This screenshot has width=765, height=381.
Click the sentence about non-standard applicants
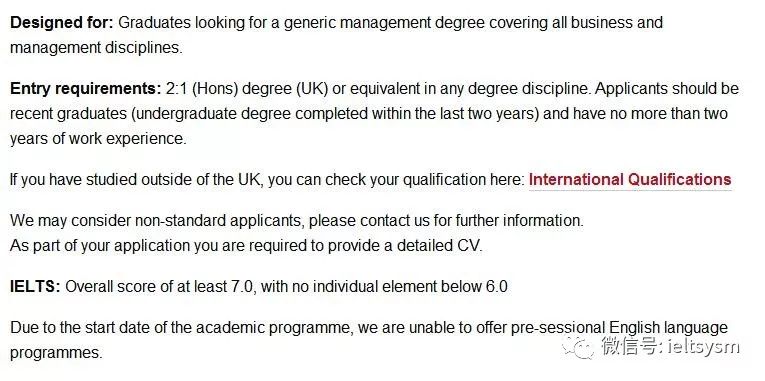pyautogui.click(x=297, y=221)
